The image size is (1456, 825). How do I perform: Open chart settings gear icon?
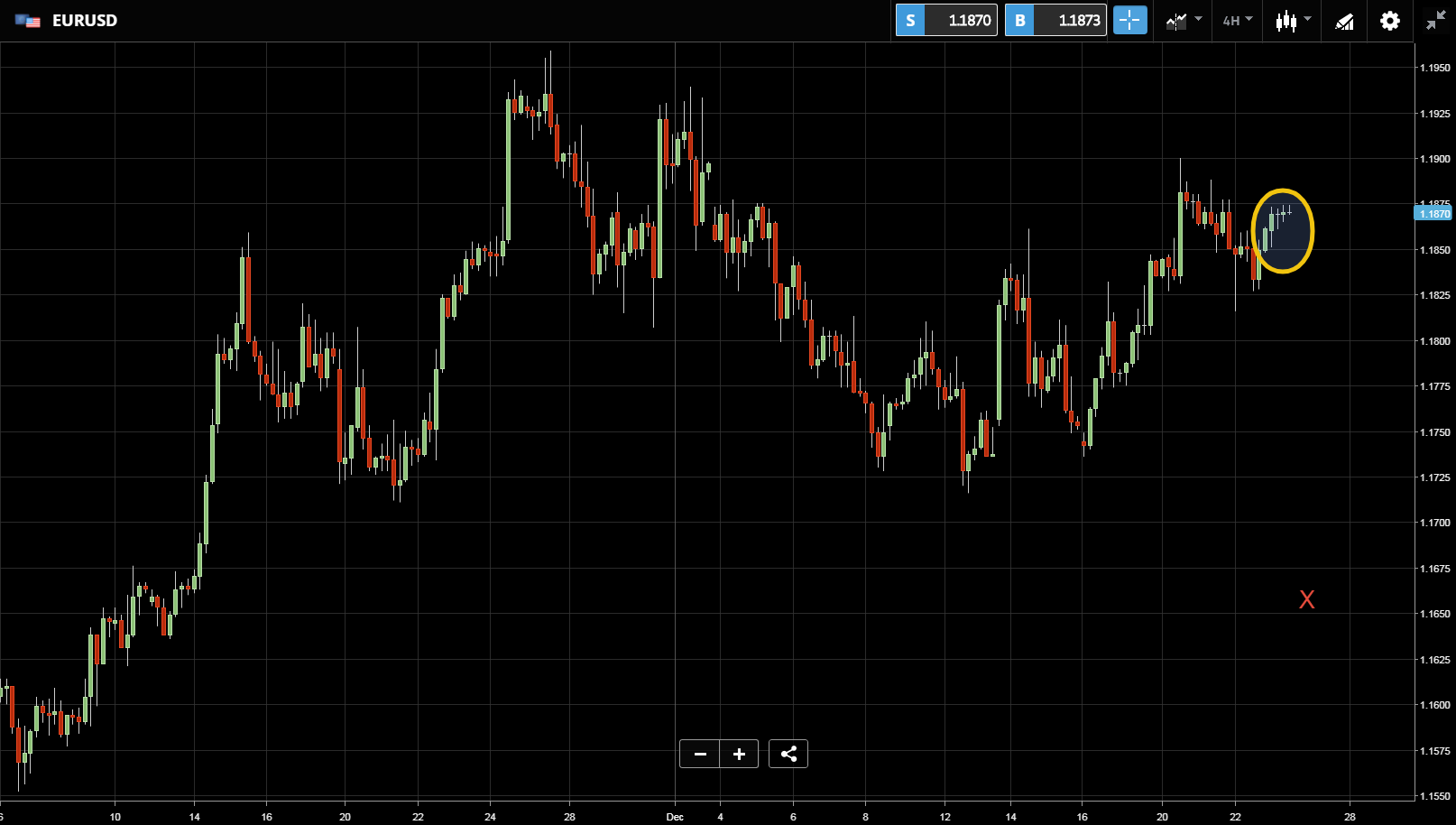[1390, 21]
